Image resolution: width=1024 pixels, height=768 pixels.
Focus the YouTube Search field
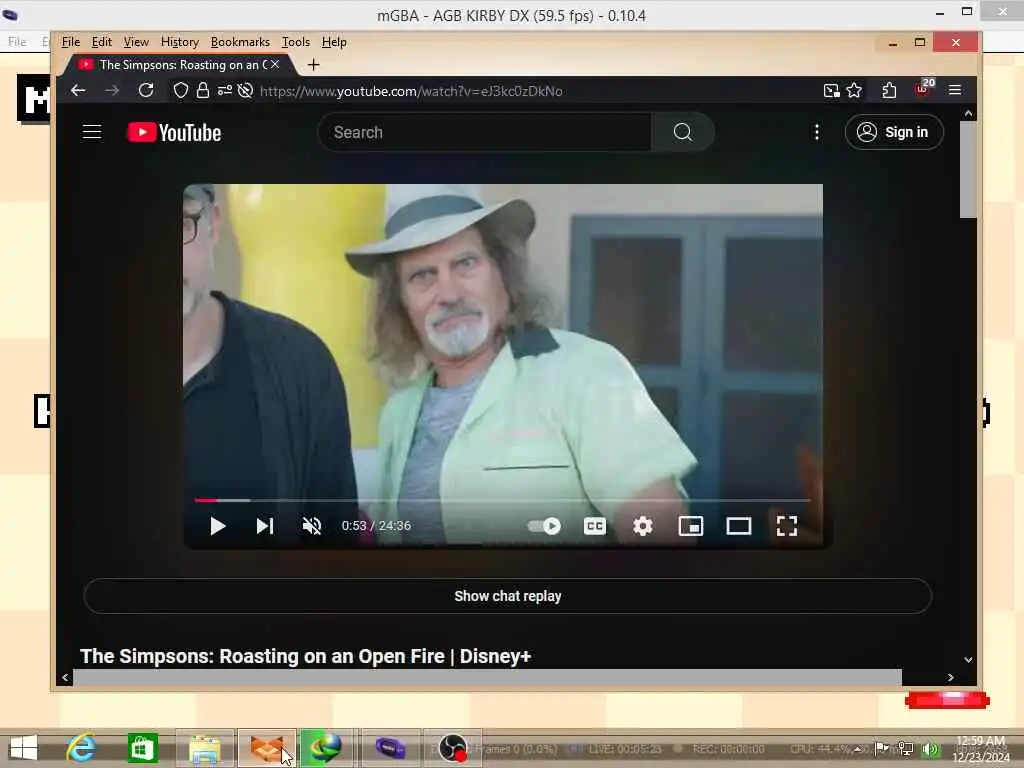(484, 133)
